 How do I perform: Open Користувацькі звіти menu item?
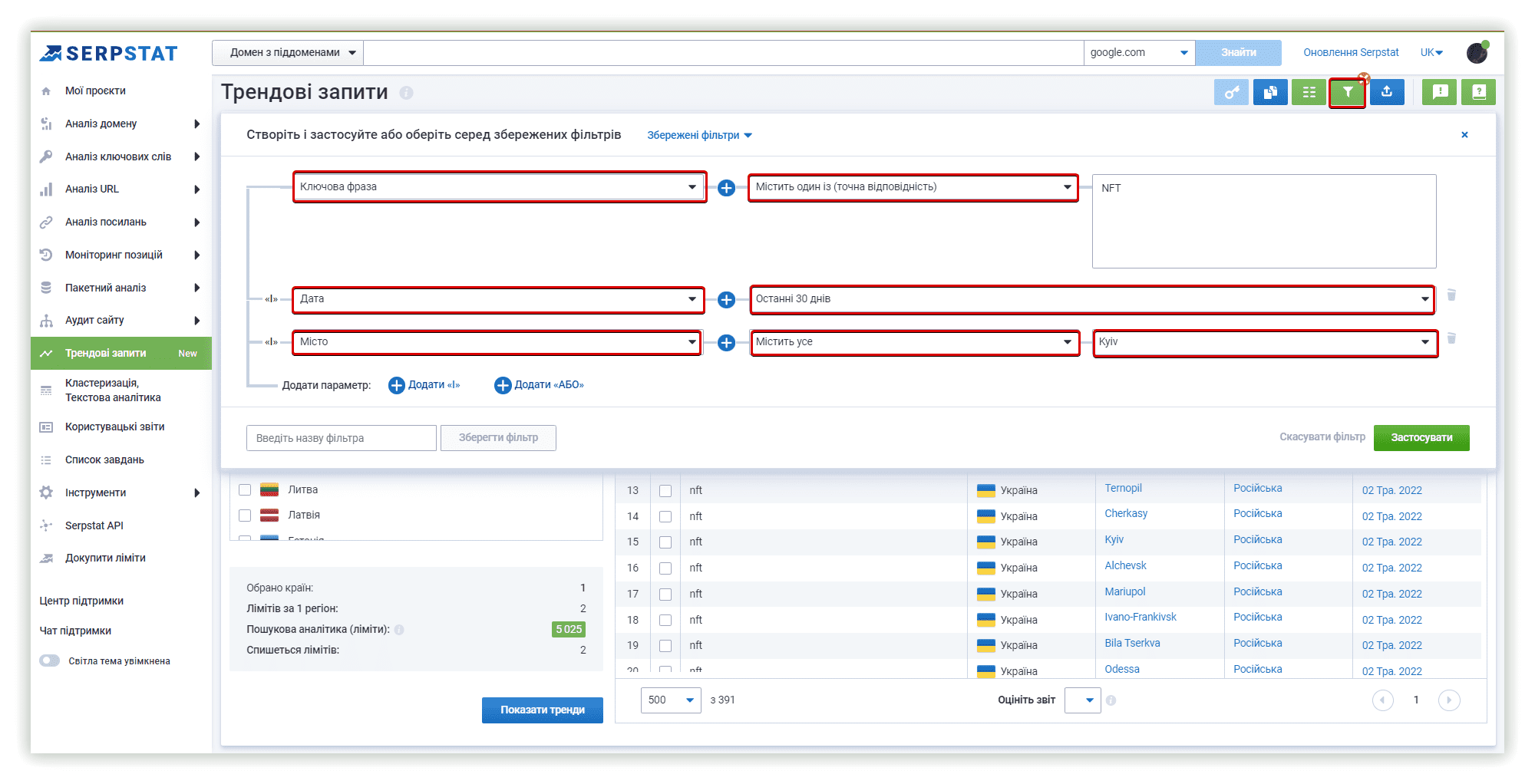tap(121, 427)
